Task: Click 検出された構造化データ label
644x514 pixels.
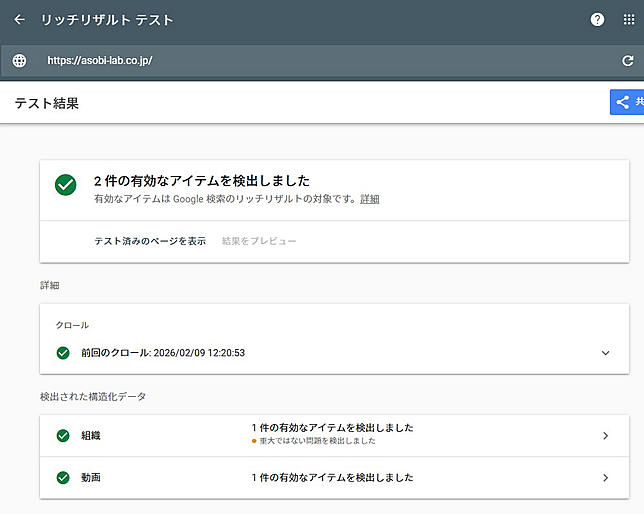Action: pos(93,396)
